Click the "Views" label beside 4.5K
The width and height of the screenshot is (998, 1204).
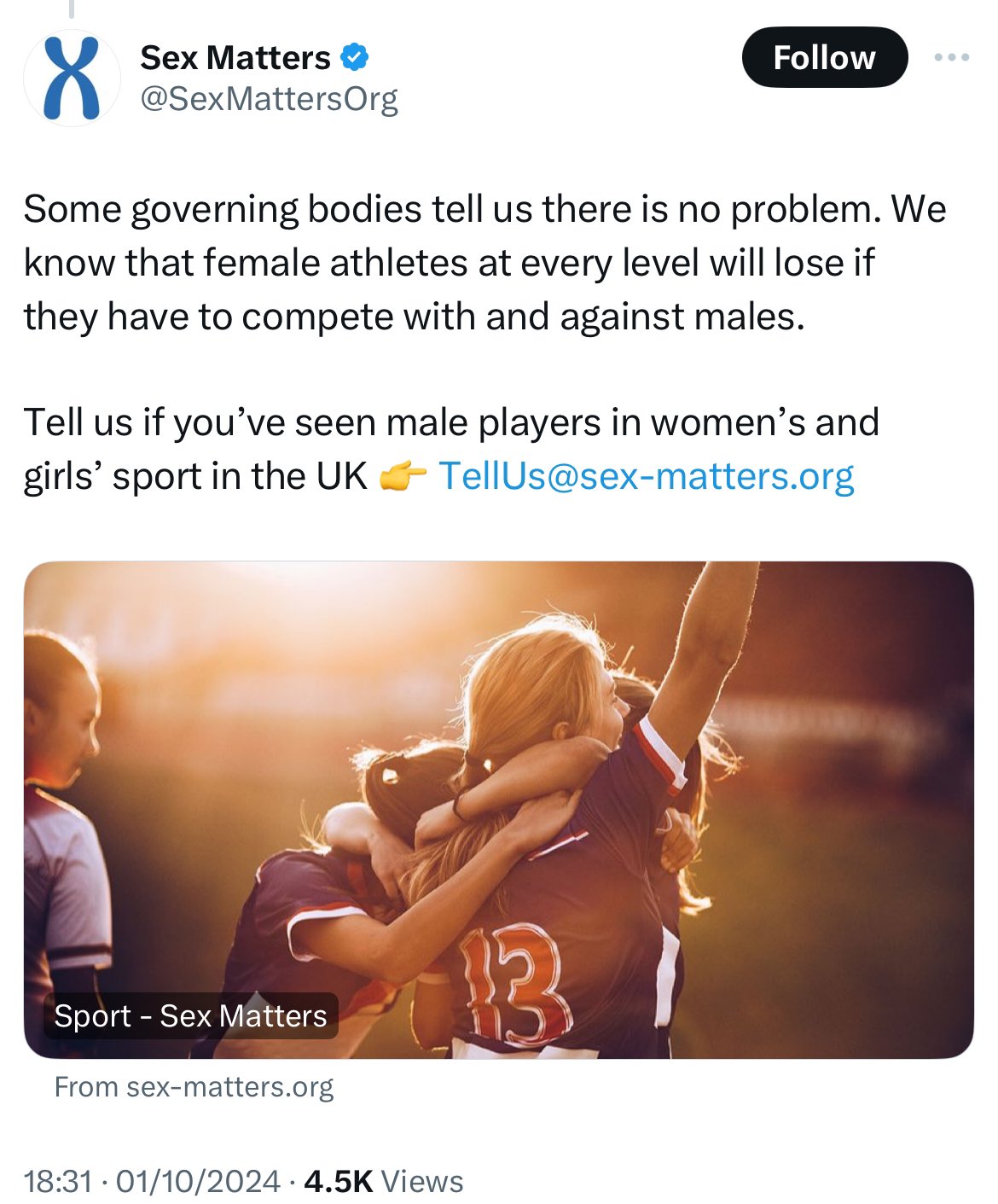click(x=421, y=1182)
